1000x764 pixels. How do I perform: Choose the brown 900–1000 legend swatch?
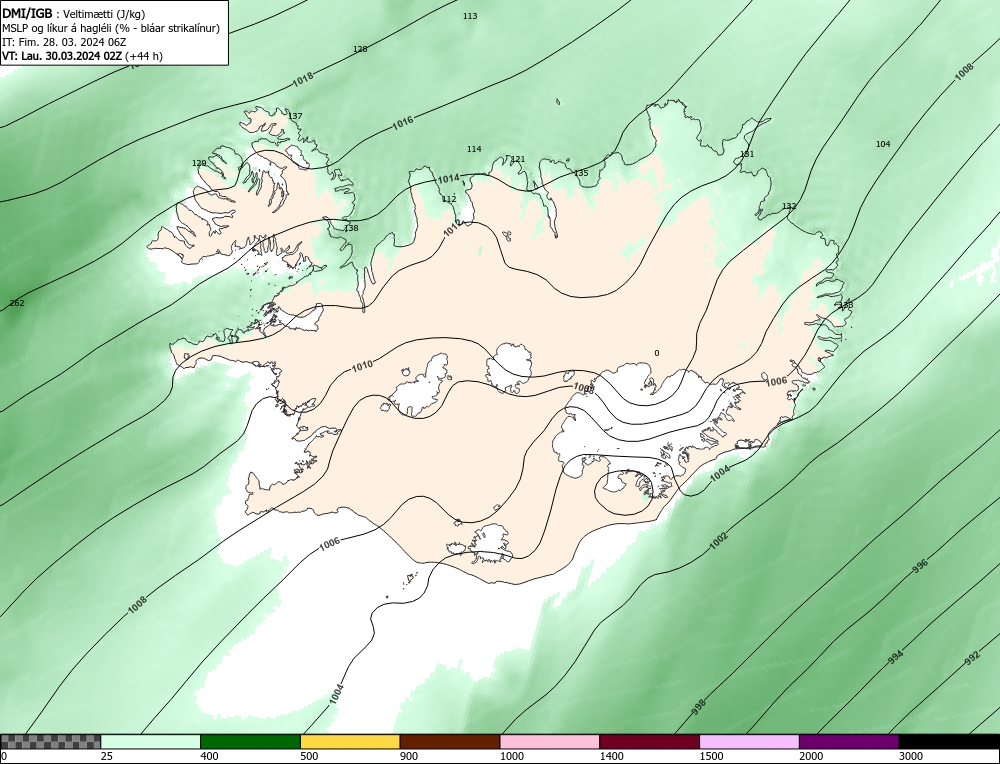[450, 742]
